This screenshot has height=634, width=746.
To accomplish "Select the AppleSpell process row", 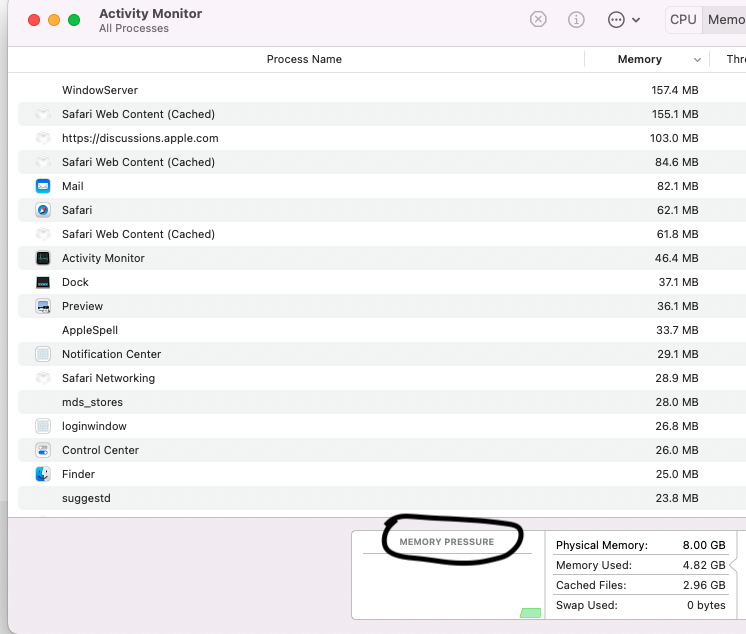I will [382, 330].
